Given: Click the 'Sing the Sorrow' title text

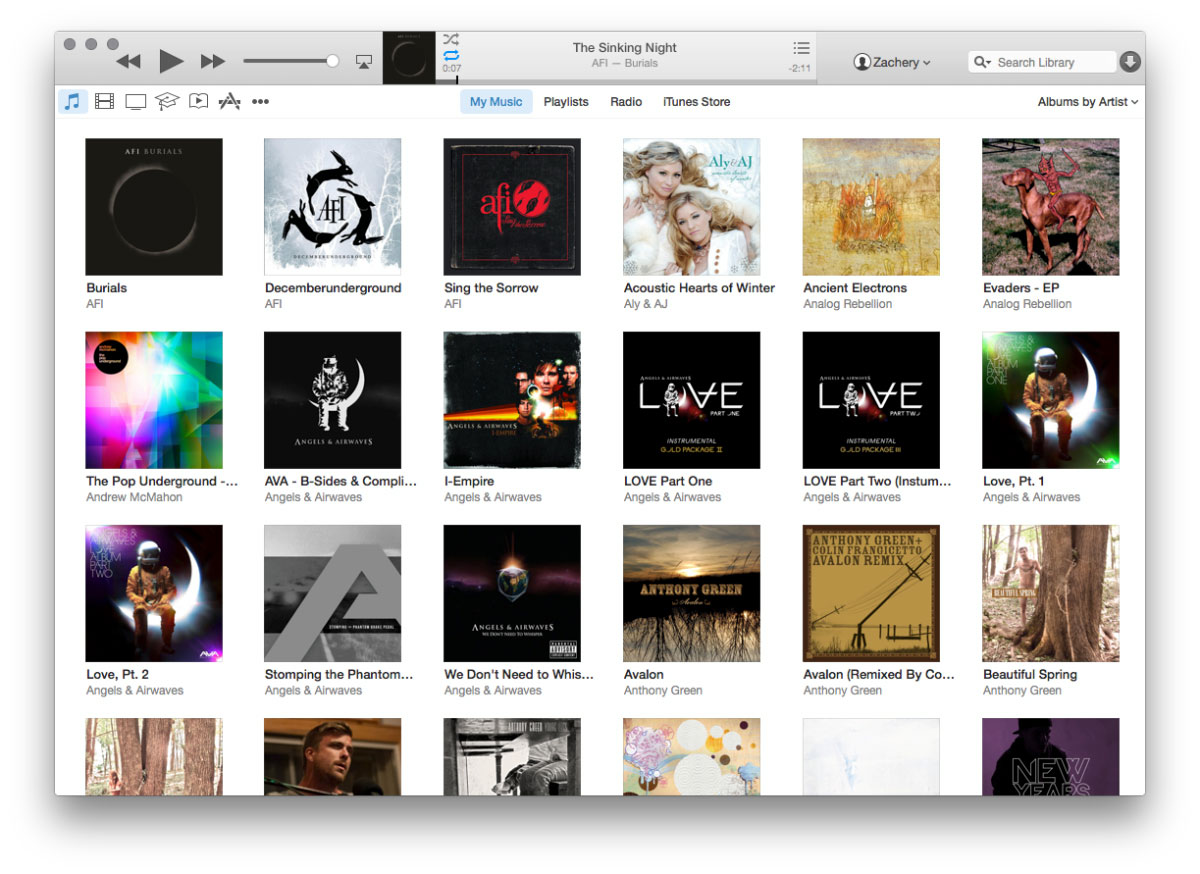Looking at the screenshot, I should pos(491,288).
